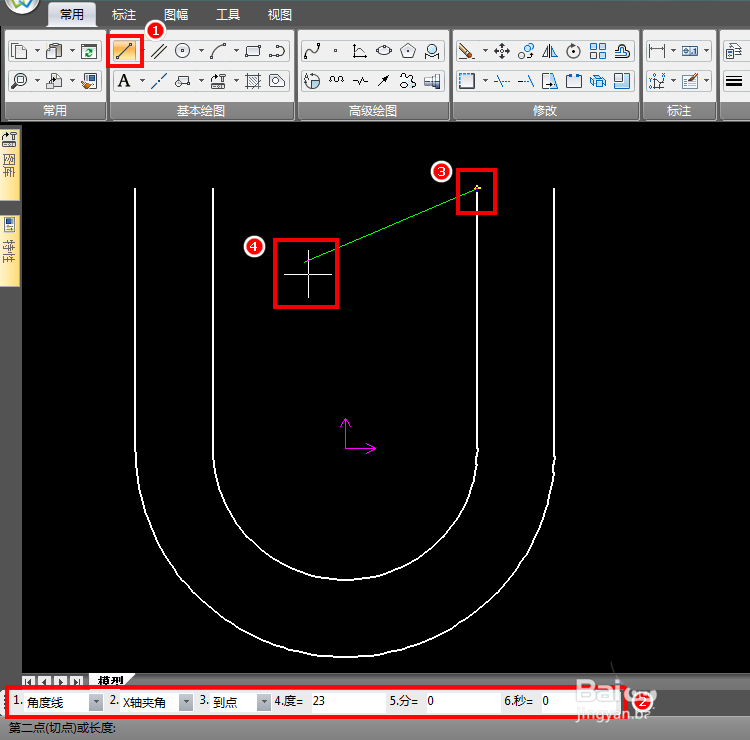The height and width of the screenshot is (740, 750).
Task: Select the Erase tool
Action: 467,51
